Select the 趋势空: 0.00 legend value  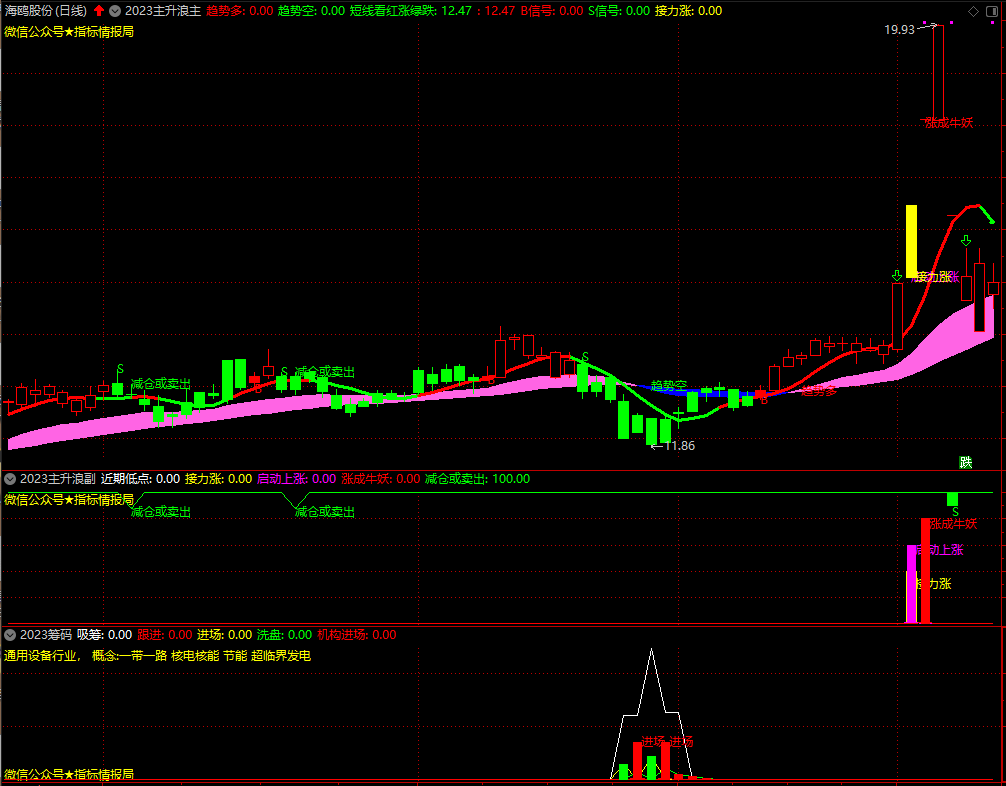(x=312, y=11)
